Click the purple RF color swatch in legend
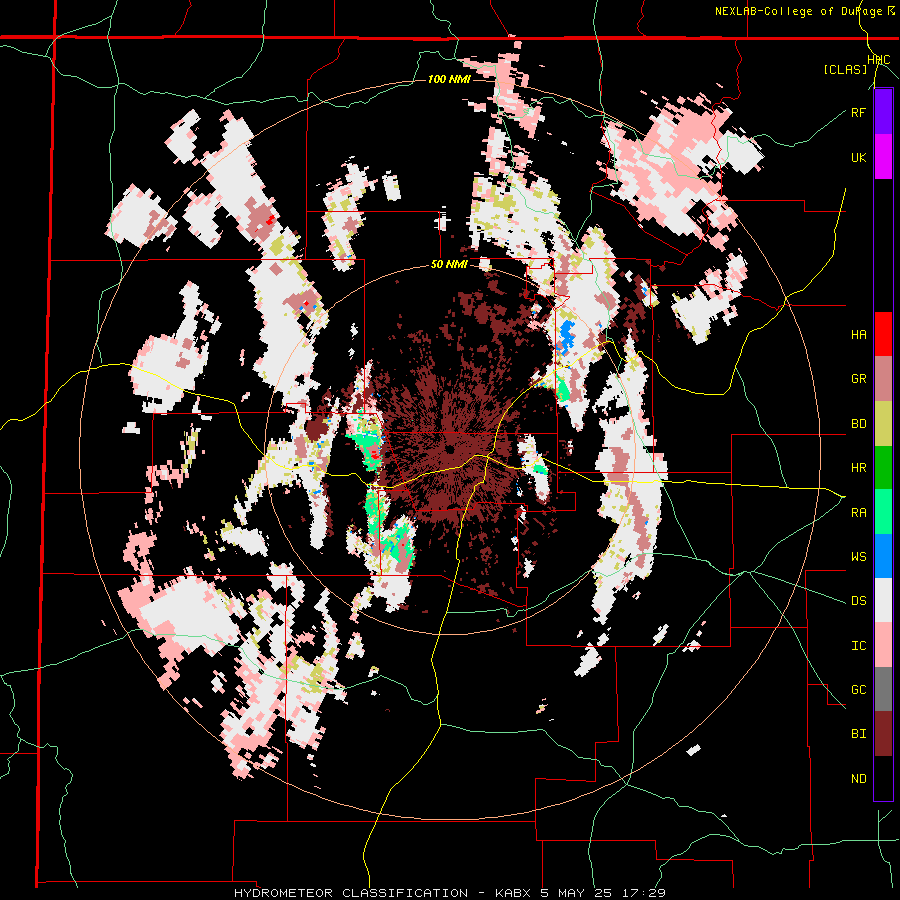The width and height of the screenshot is (900, 900). click(x=883, y=112)
